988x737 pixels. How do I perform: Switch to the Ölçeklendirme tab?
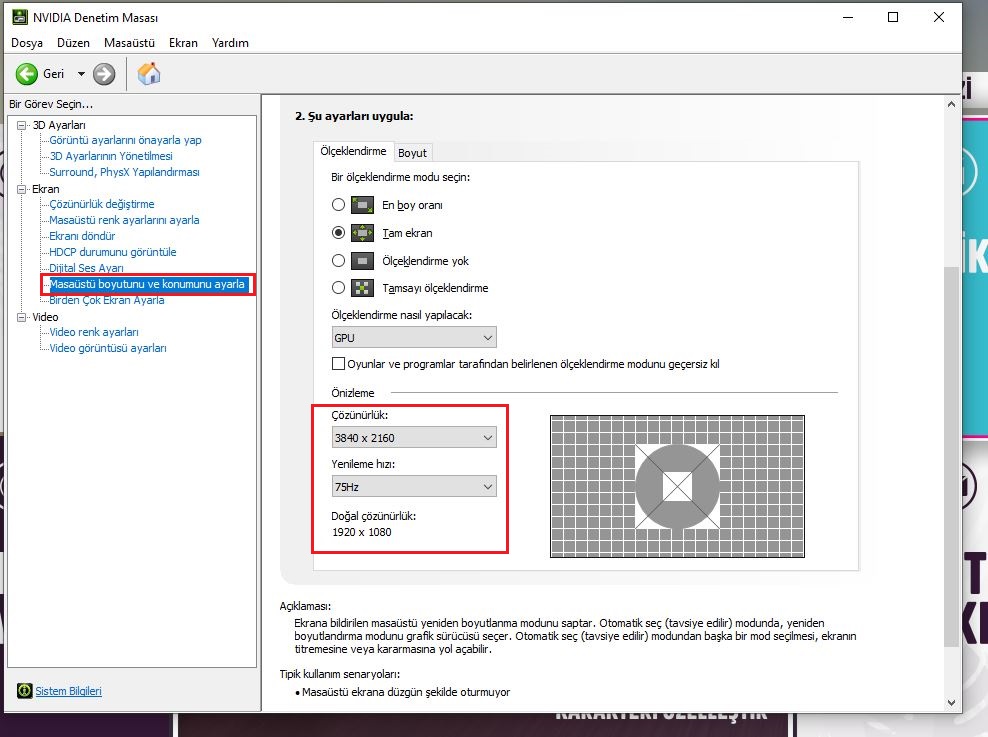353,151
